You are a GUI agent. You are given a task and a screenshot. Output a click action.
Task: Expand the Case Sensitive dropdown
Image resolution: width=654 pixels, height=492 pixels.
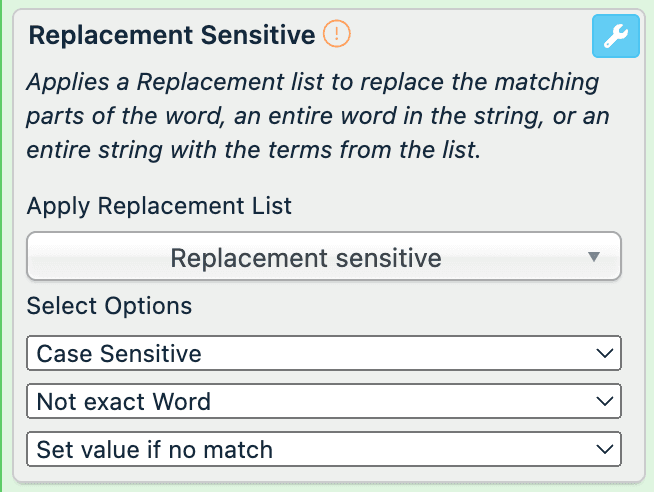tap(324, 353)
